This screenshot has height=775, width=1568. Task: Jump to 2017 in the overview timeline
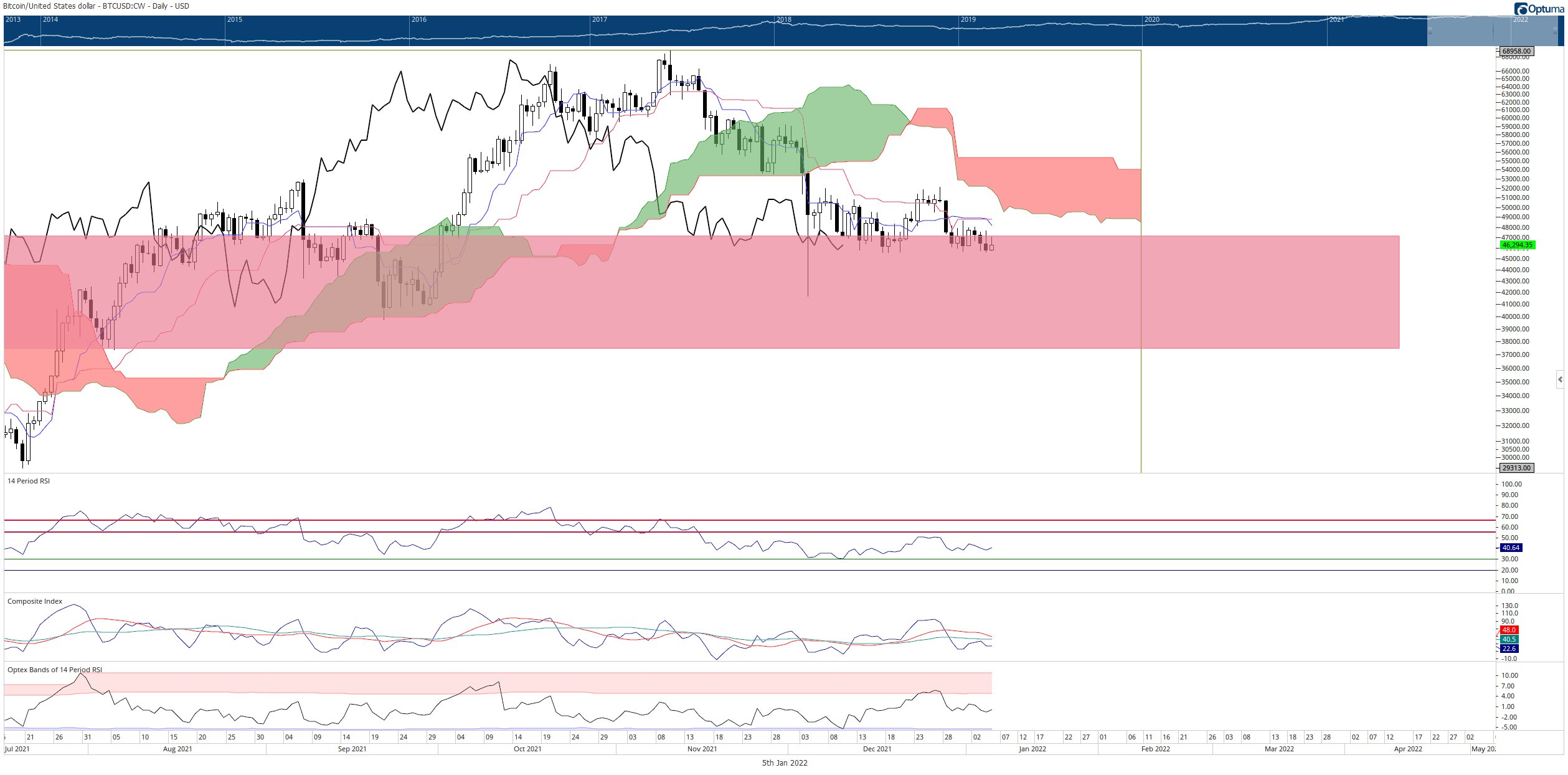pos(600,19)
